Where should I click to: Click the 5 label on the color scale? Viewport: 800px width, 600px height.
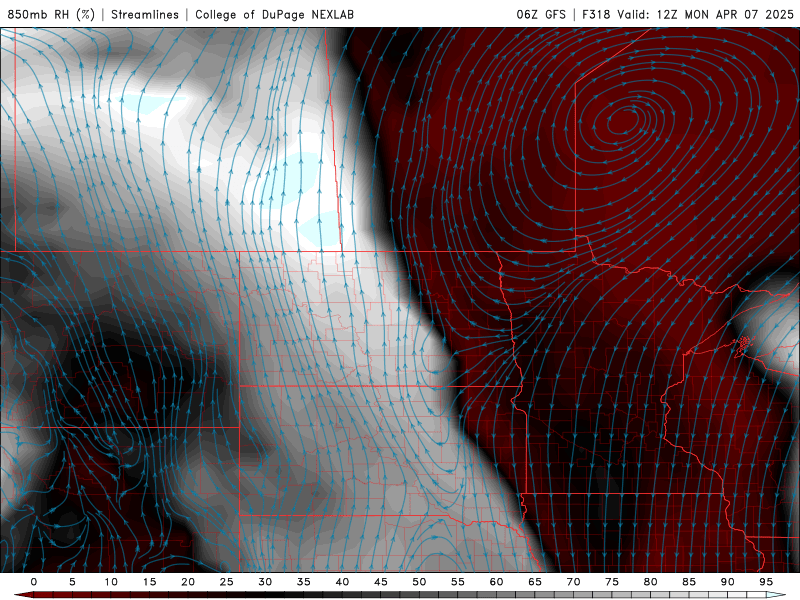[x=72, y=582]
